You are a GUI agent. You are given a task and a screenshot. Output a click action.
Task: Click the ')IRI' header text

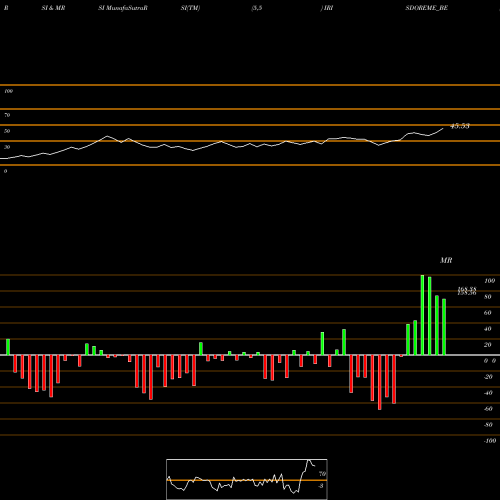(x=327, y=8)
